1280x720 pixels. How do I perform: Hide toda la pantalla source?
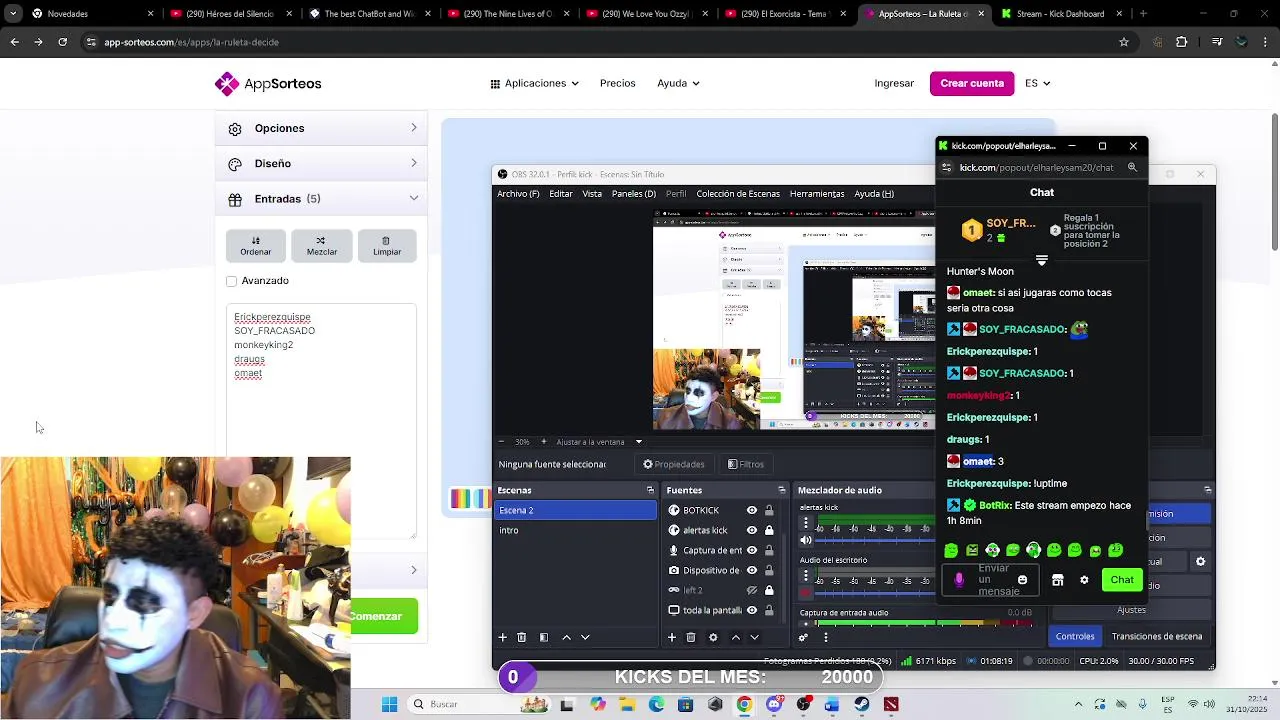click(x=752, y=610)
